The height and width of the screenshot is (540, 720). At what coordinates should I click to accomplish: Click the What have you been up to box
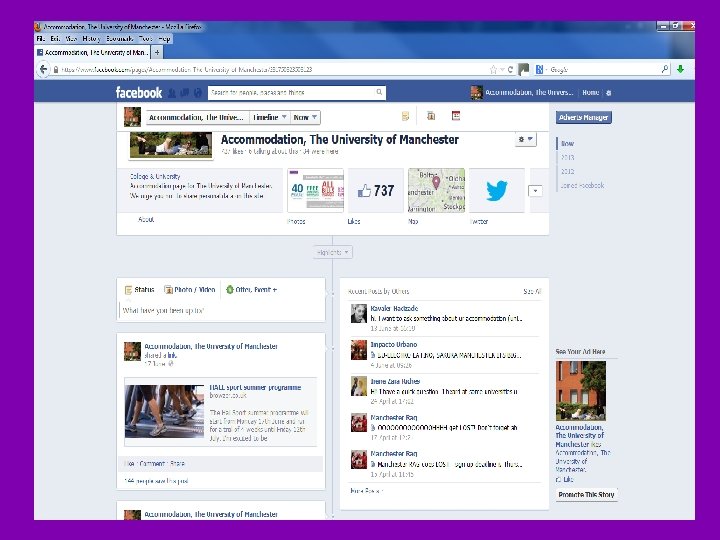coord(221,310)
